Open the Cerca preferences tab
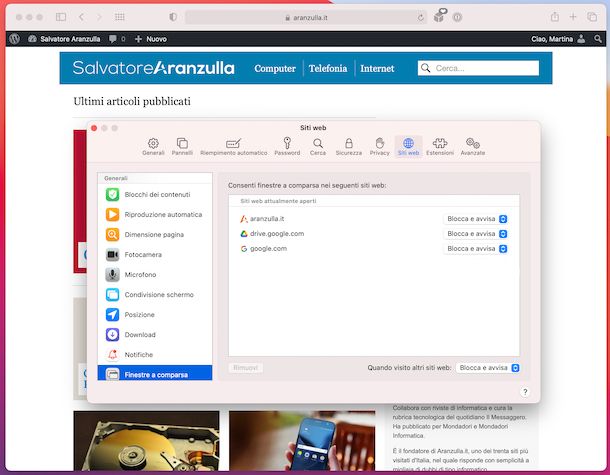 click(x=318, y=147)
